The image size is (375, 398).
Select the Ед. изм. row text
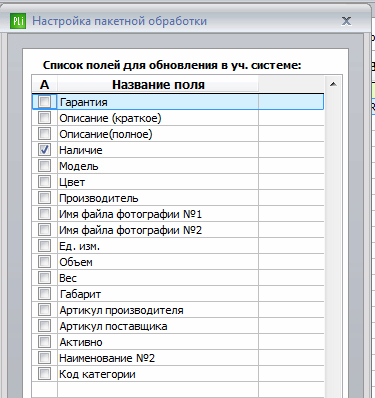(x=79, y=246)
